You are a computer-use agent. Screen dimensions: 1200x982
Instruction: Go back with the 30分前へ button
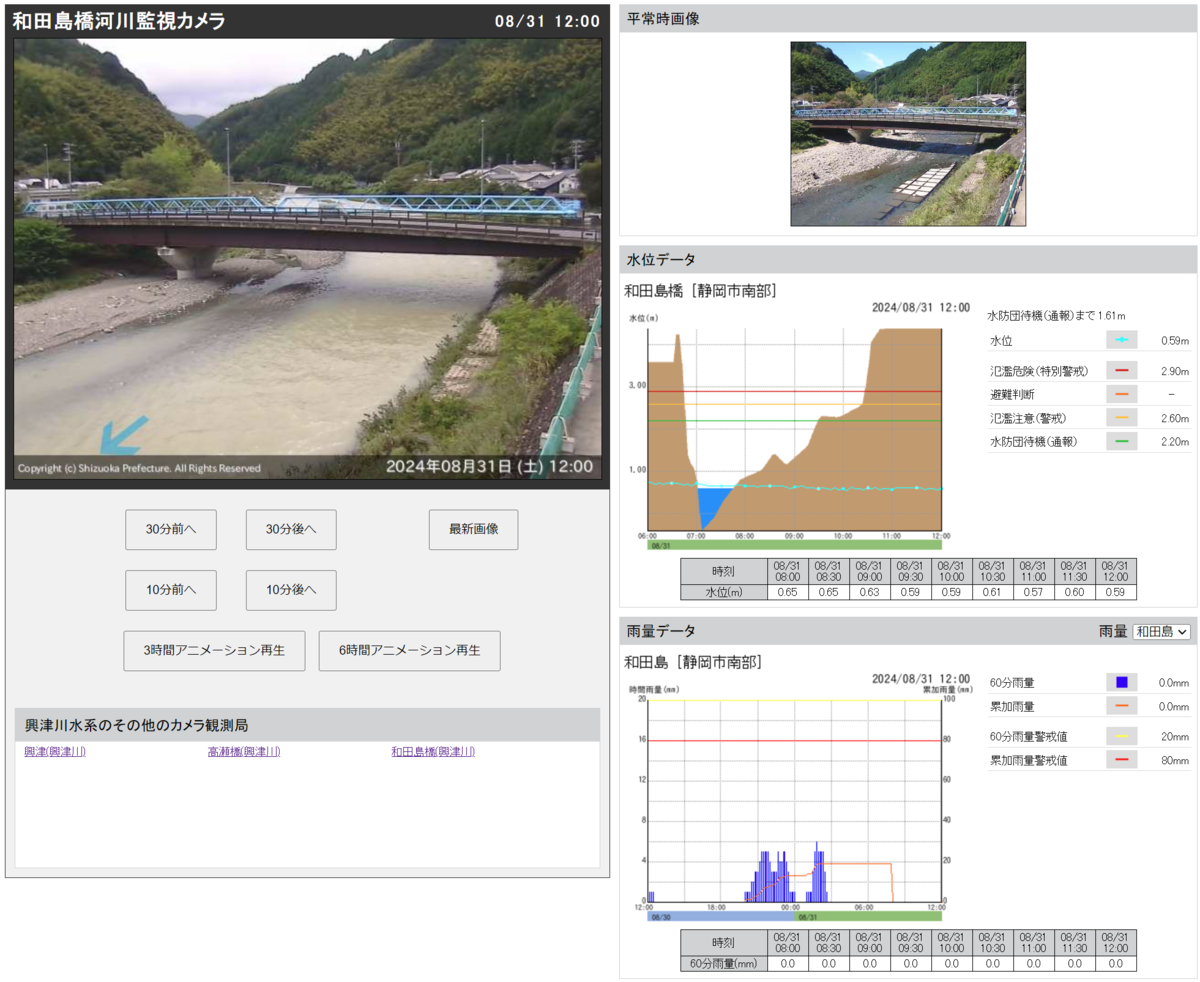click(170, 530)
